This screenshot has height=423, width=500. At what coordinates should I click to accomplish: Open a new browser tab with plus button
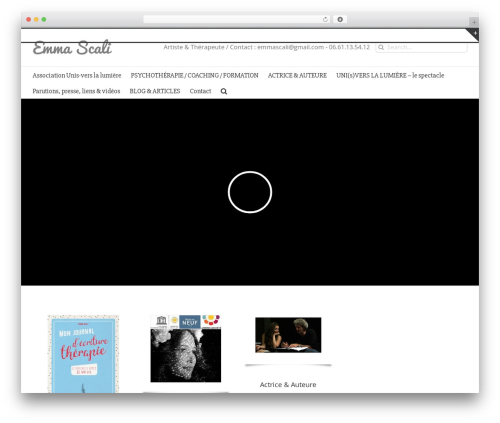474,22
